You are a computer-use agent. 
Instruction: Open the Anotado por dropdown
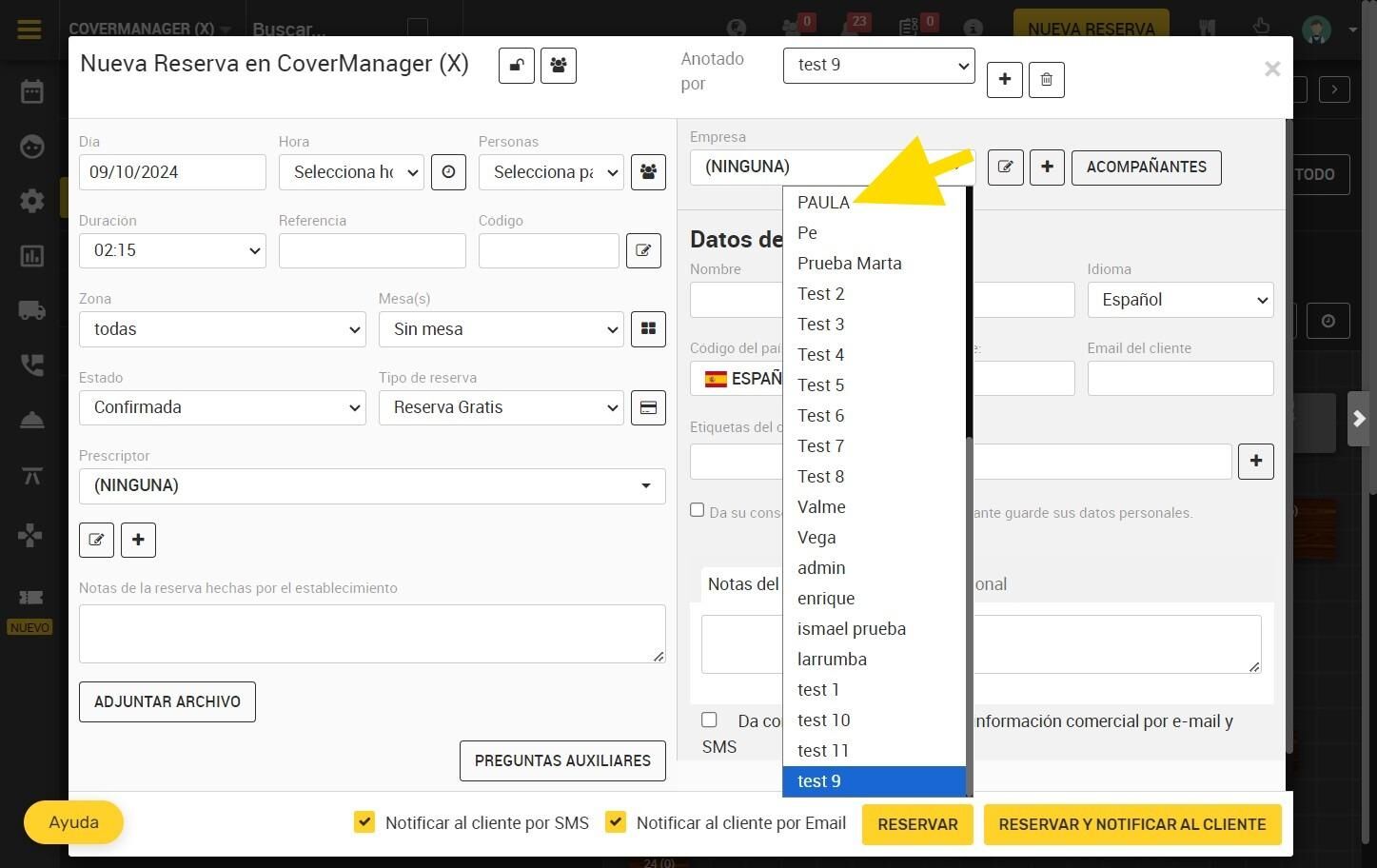pyautogui.click(x=879, y=66)
